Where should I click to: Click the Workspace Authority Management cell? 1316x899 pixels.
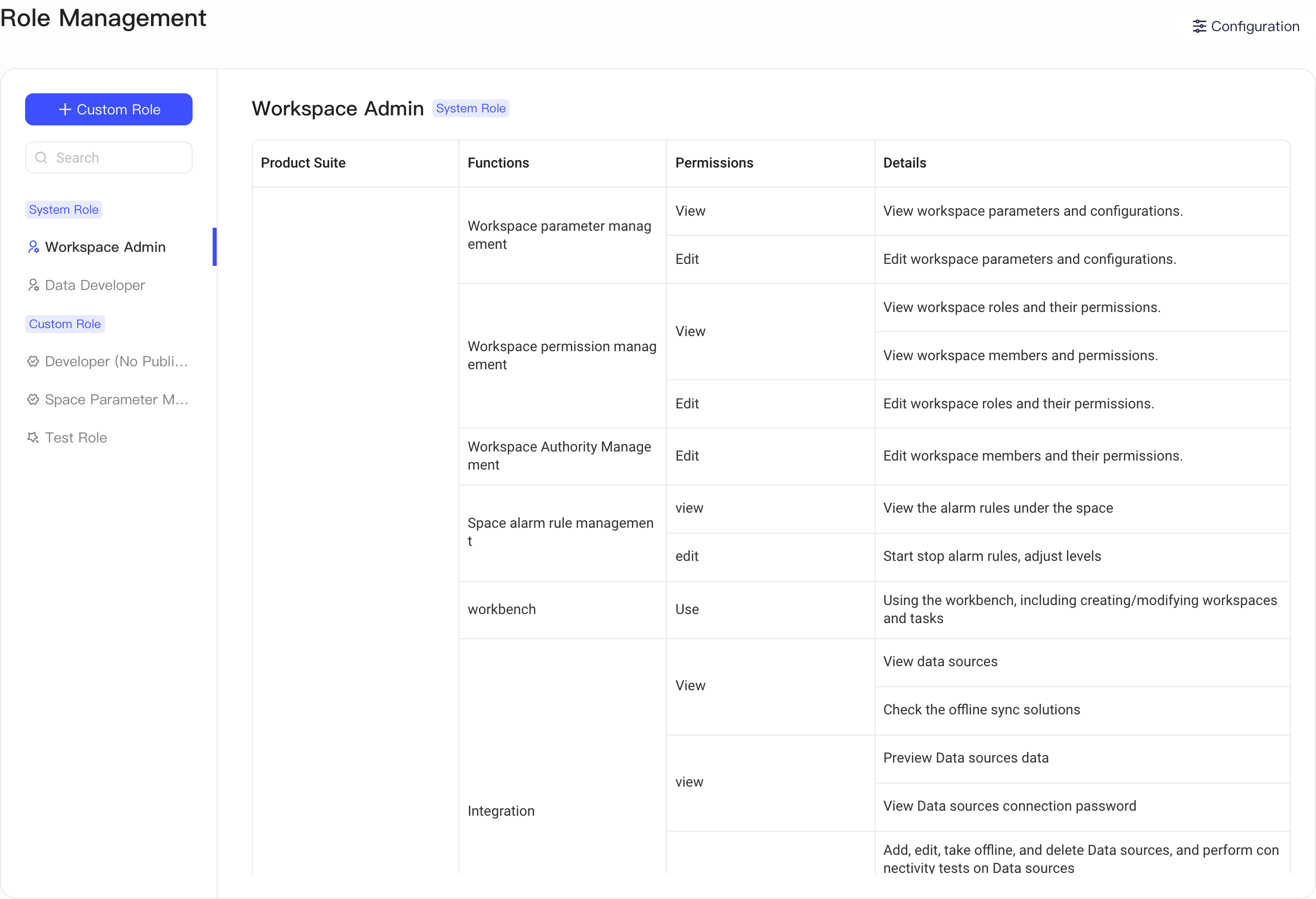click(x=562, y=456)
